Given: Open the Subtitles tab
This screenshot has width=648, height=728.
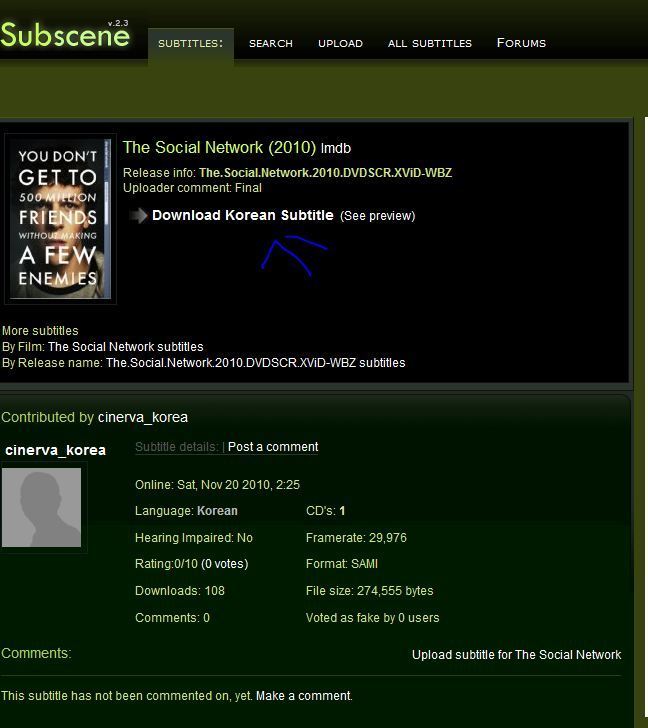Looking at the screenshot, I should pos(191,44).
